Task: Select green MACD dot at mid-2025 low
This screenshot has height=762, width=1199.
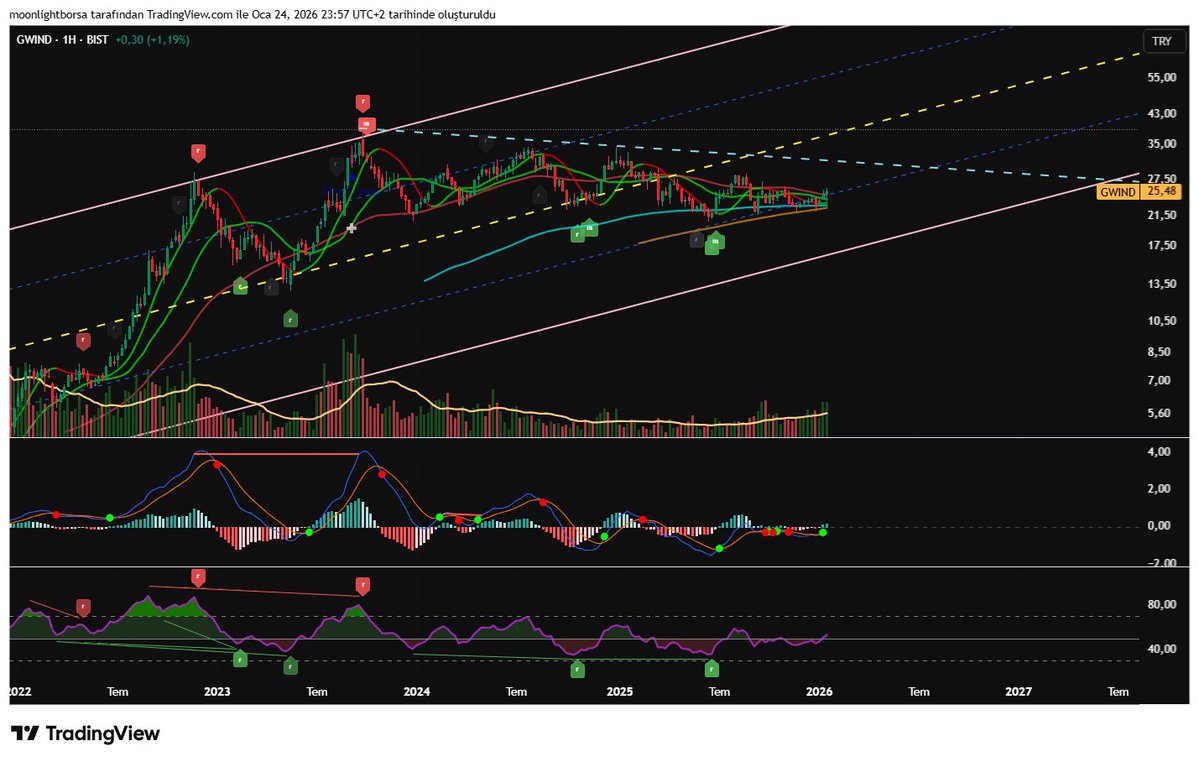Action: 719,548
